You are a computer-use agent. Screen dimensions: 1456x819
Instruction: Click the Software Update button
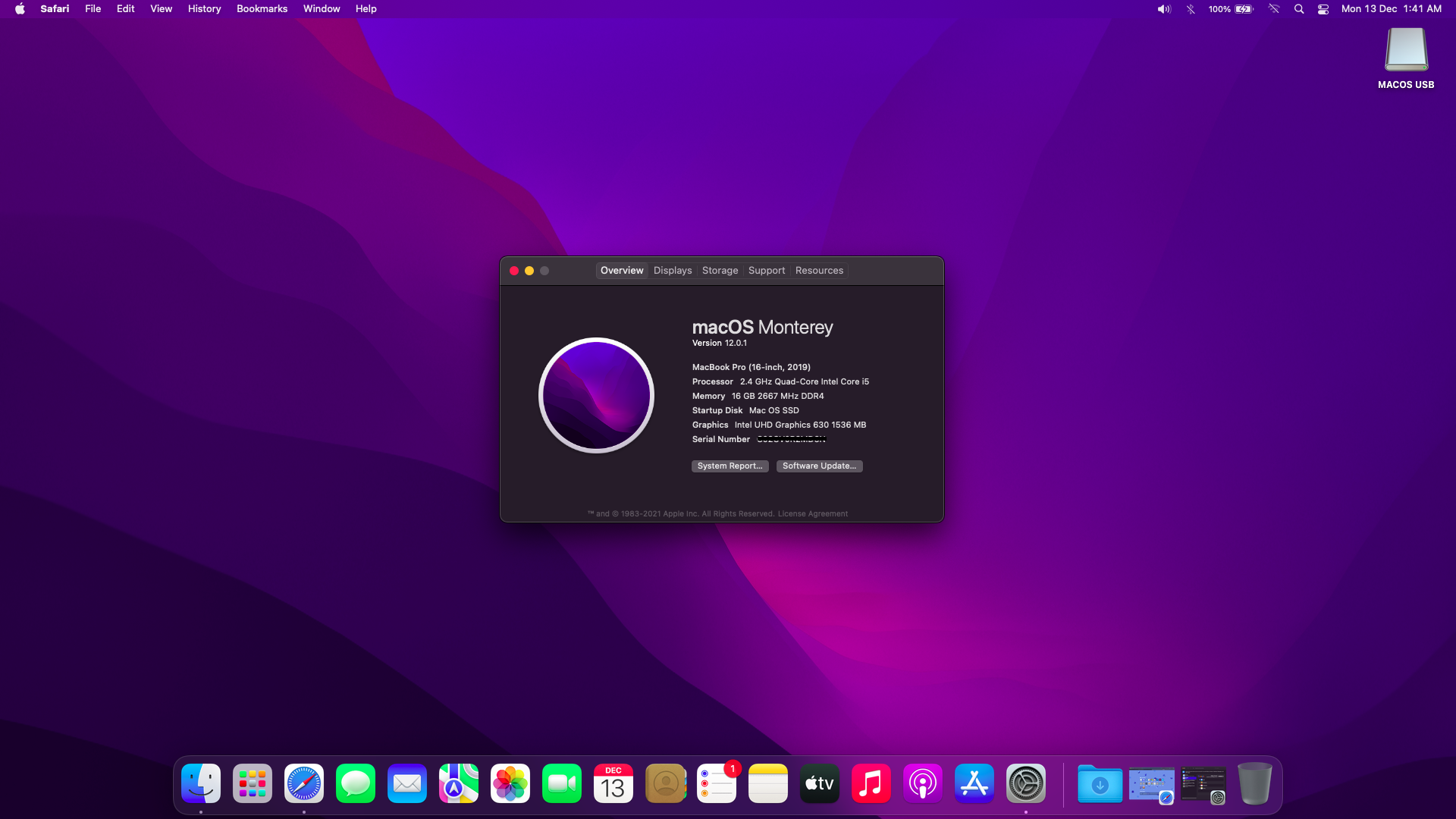(x=819, y=466)
